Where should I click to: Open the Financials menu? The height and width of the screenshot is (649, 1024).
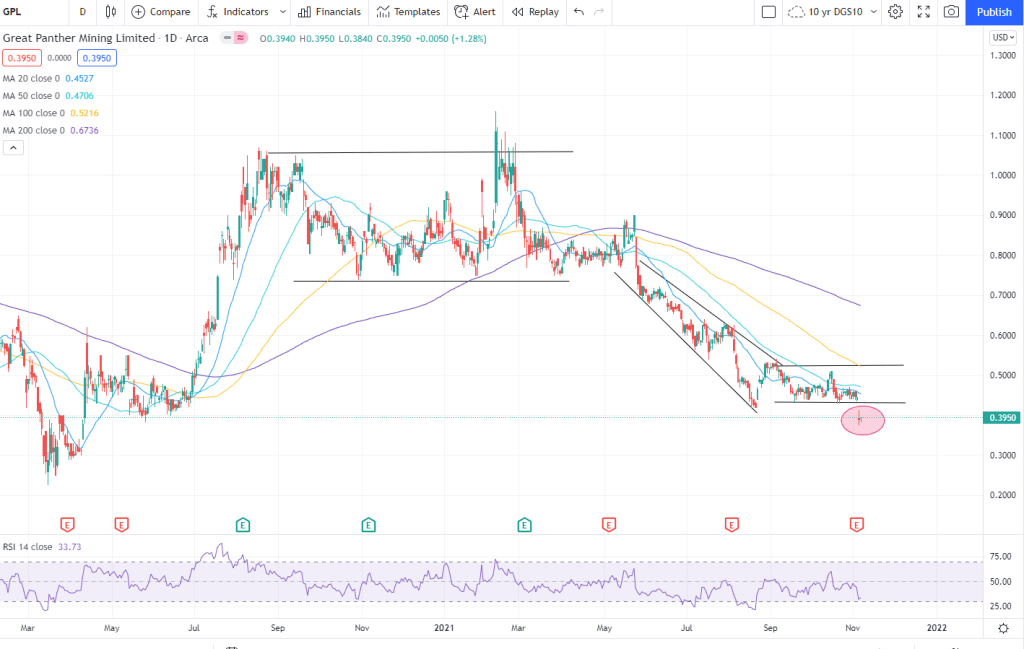(x=329, y=12)
